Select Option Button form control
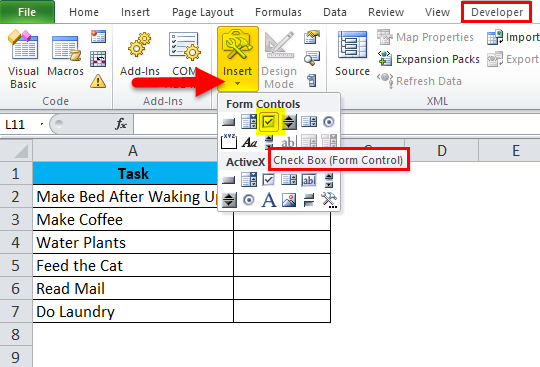 click(329, 122)
